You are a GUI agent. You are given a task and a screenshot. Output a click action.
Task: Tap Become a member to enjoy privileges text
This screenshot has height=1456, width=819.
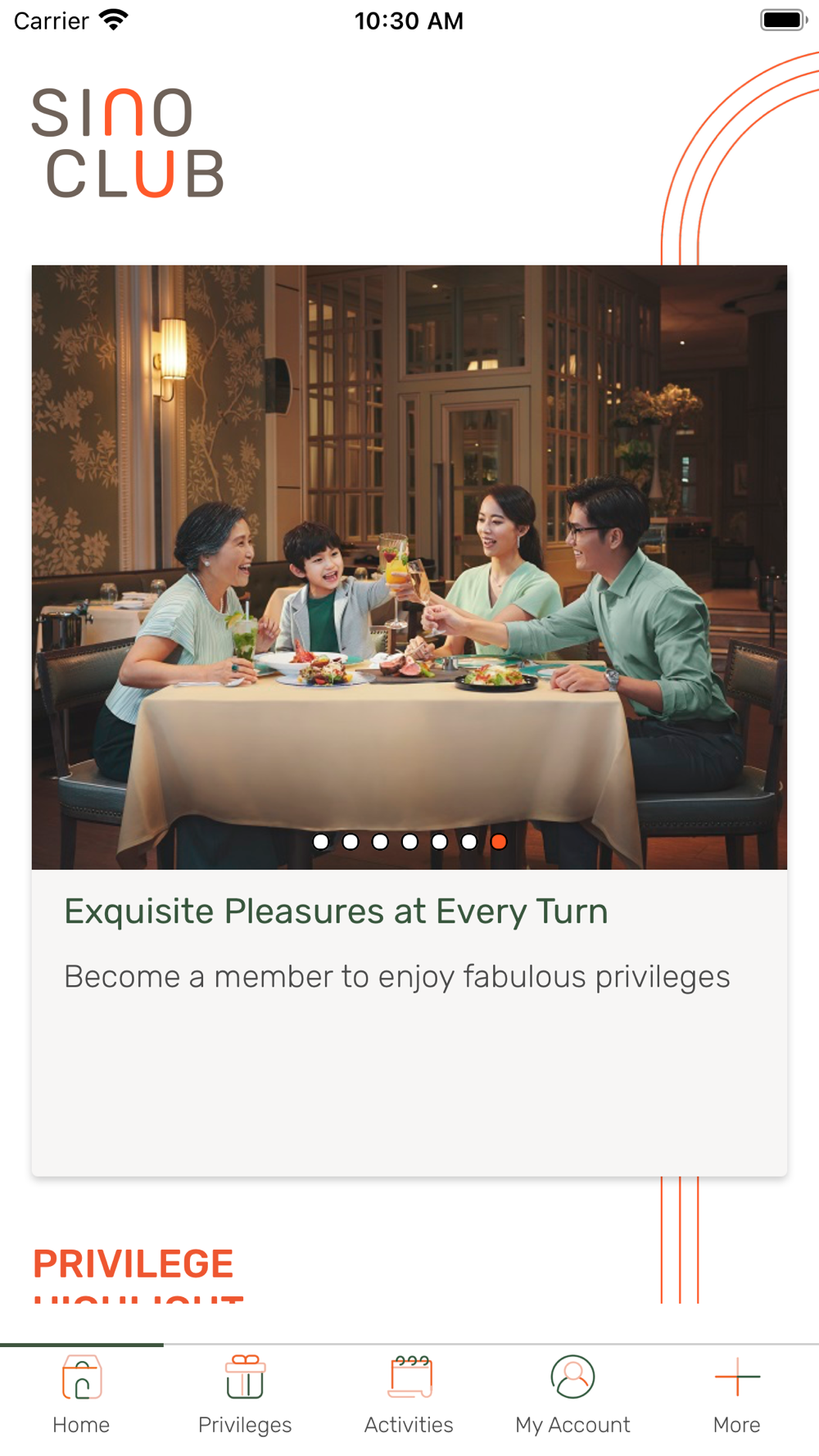[397, 977]
